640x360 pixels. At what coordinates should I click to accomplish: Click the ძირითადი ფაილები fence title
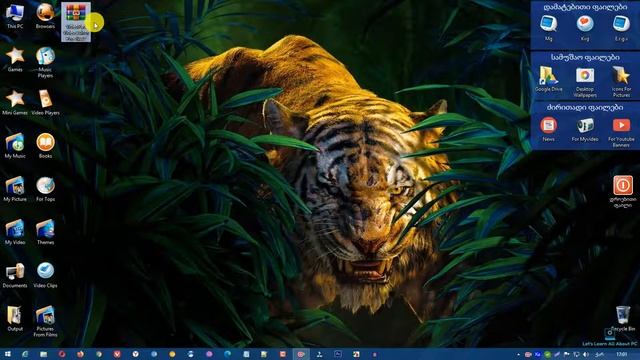click(x=585, y=107)
